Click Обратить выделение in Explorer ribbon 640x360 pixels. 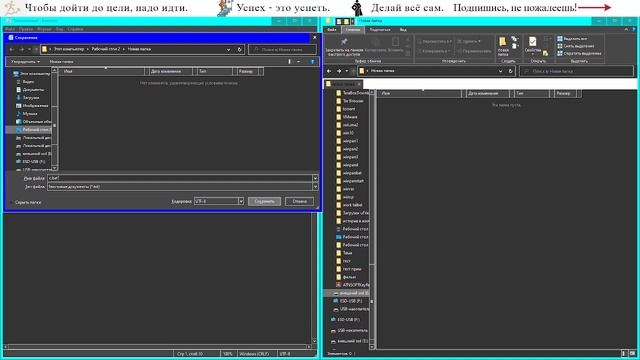coord(579,53)
